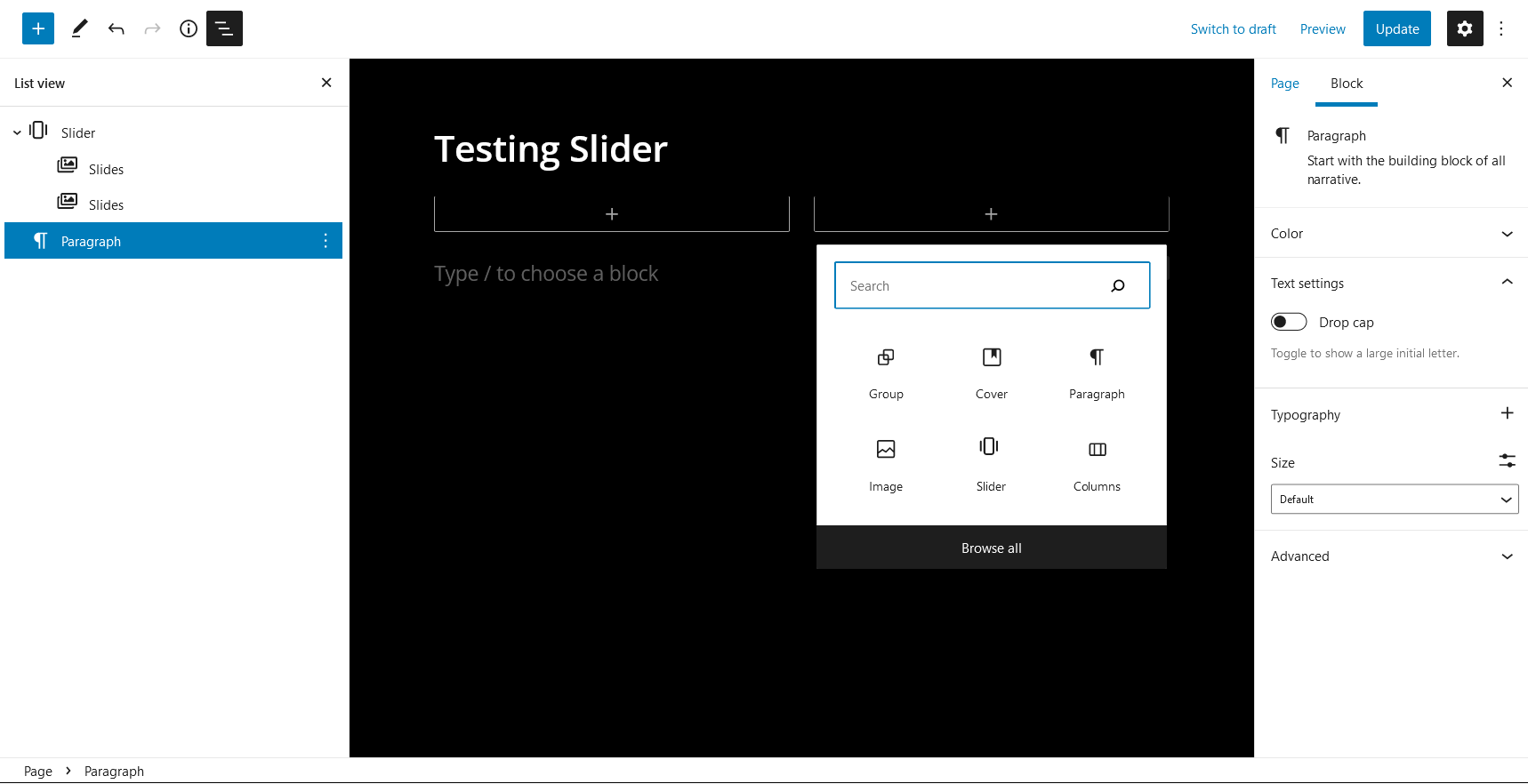Expand the Advanced section

click(1391, 556)
